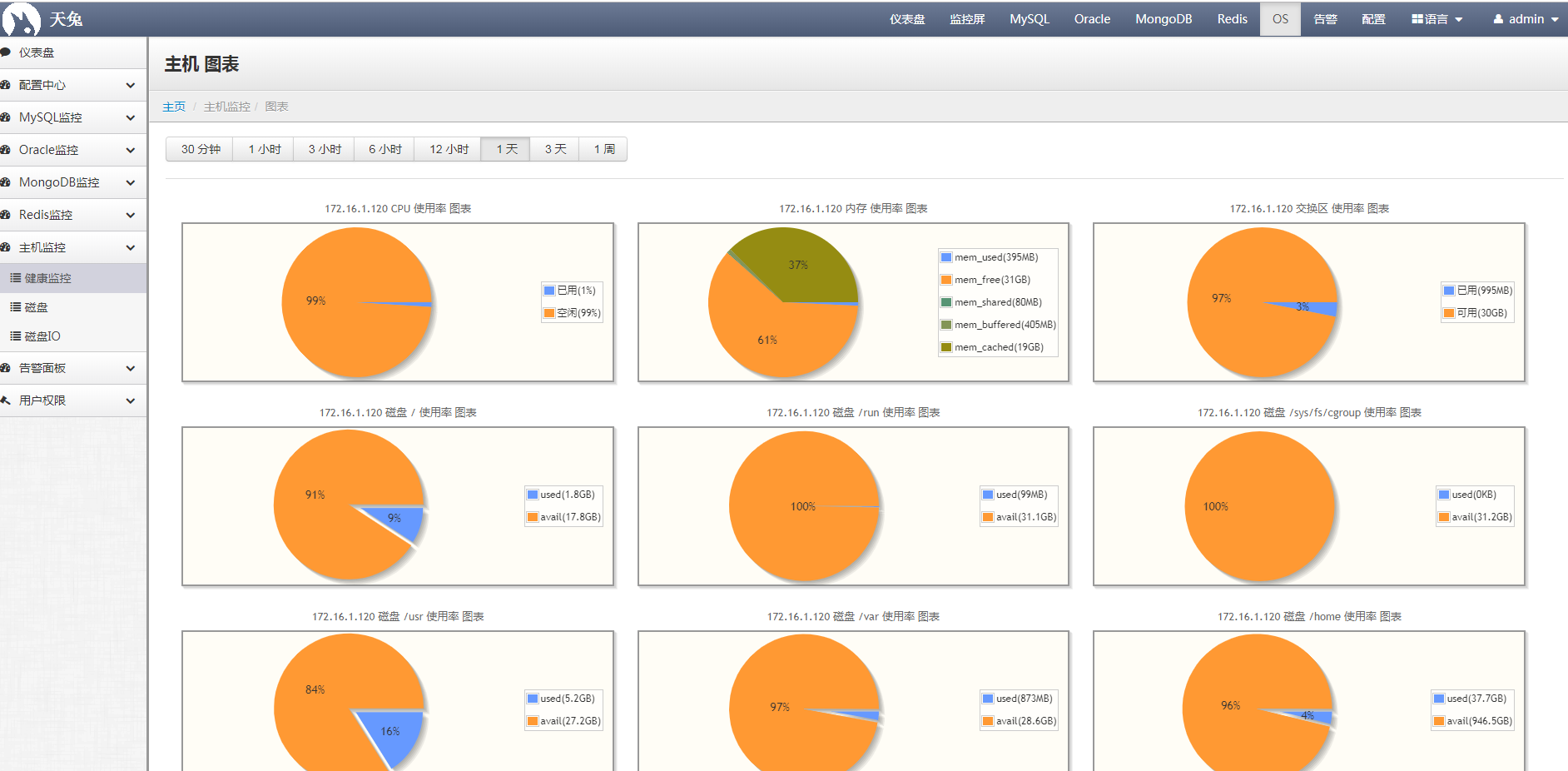Screen dimensions: 1568x771
Task: Choose the 1 小时 time range
Action: click(265, 149)
